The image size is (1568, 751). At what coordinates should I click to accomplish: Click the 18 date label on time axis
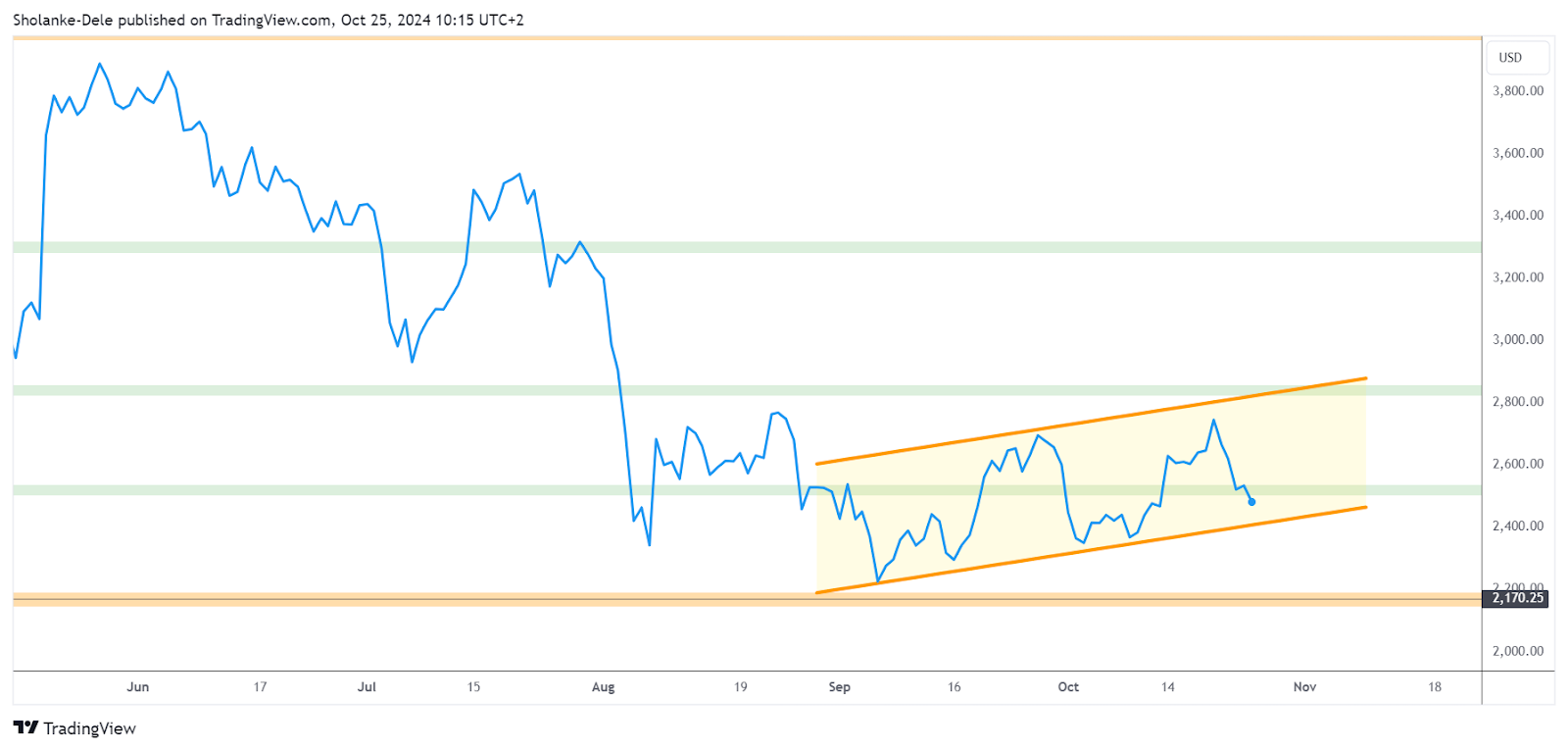tap(1435, 687)
